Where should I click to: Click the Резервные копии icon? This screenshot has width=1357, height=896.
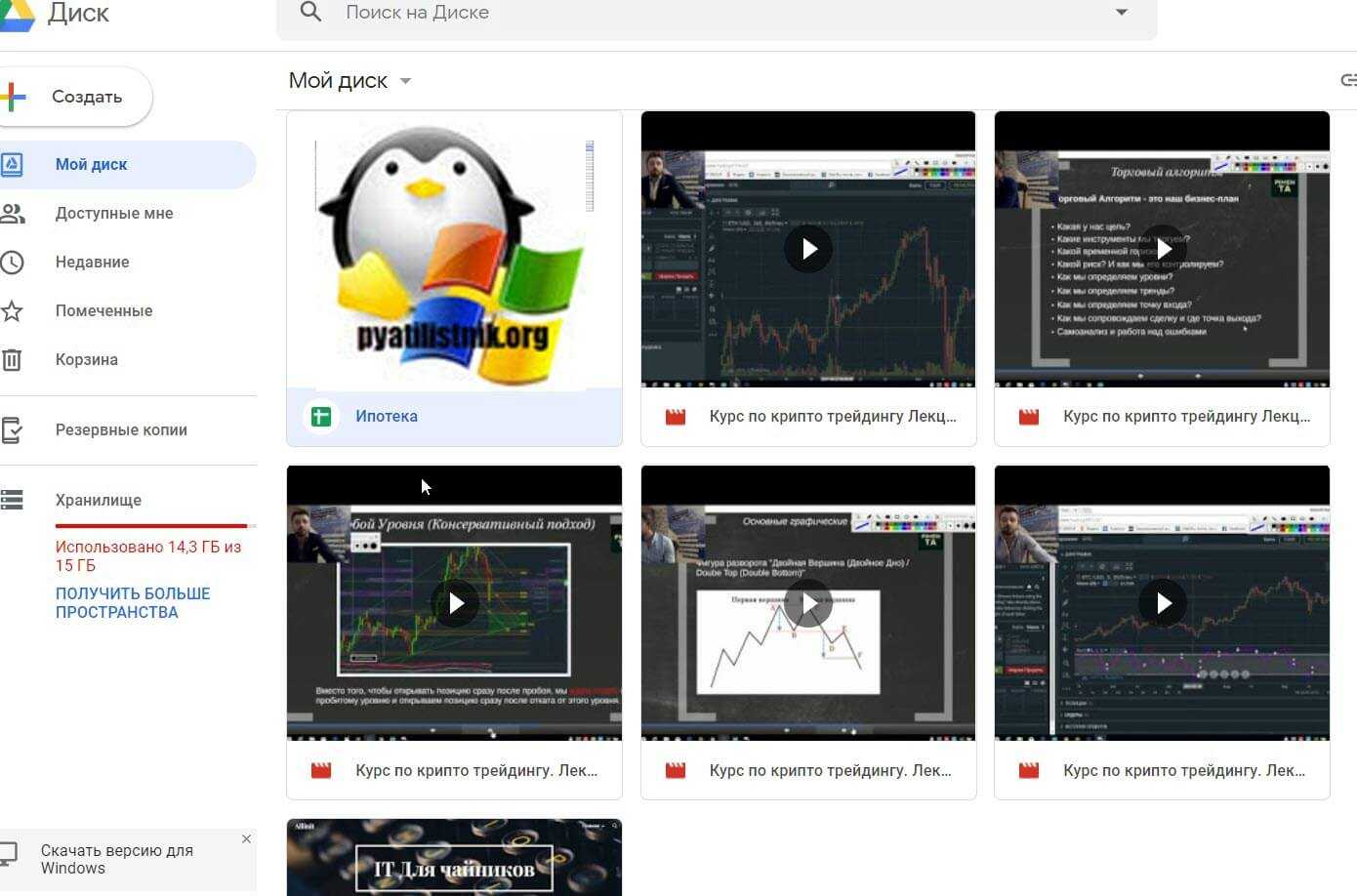coord(12,429)
